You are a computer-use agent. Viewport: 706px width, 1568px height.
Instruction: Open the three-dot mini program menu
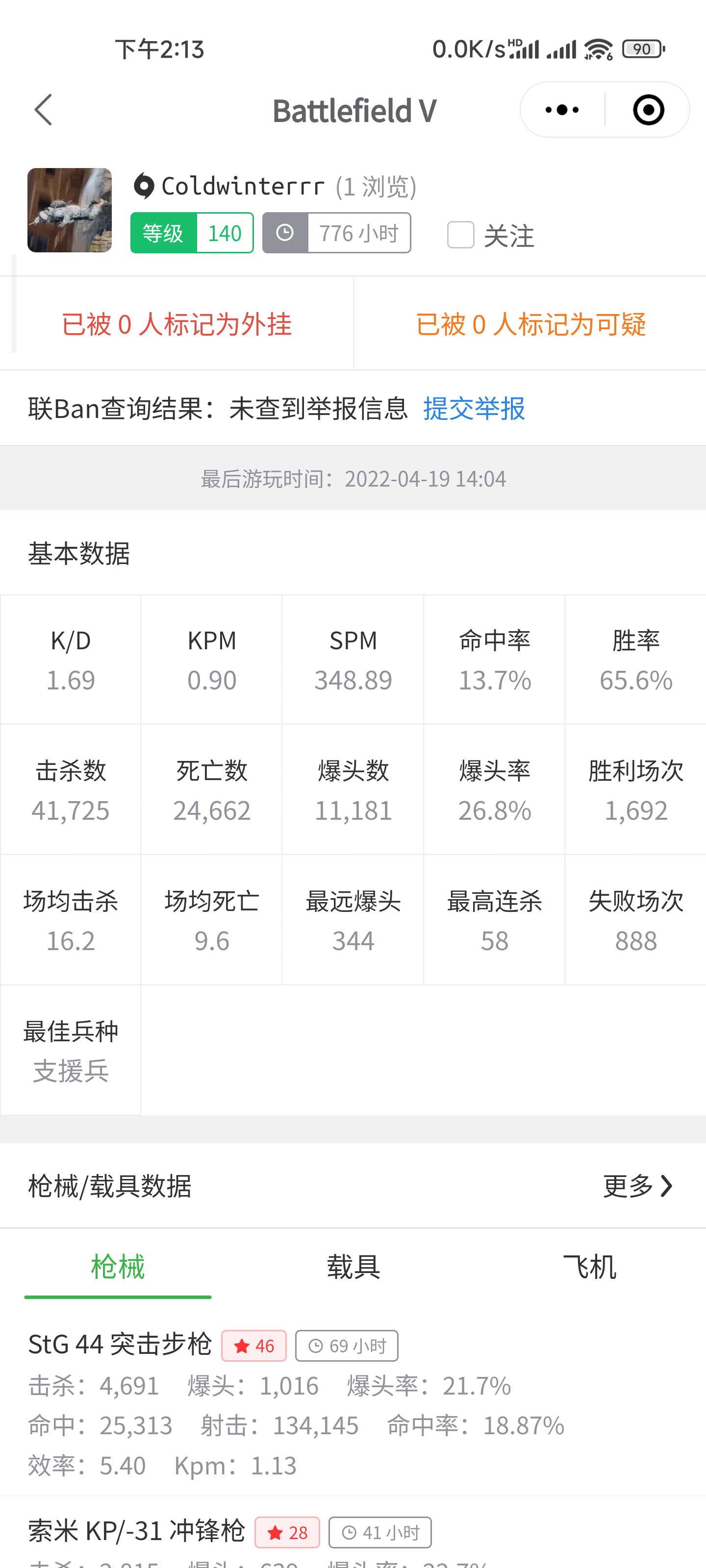point(562,110)
